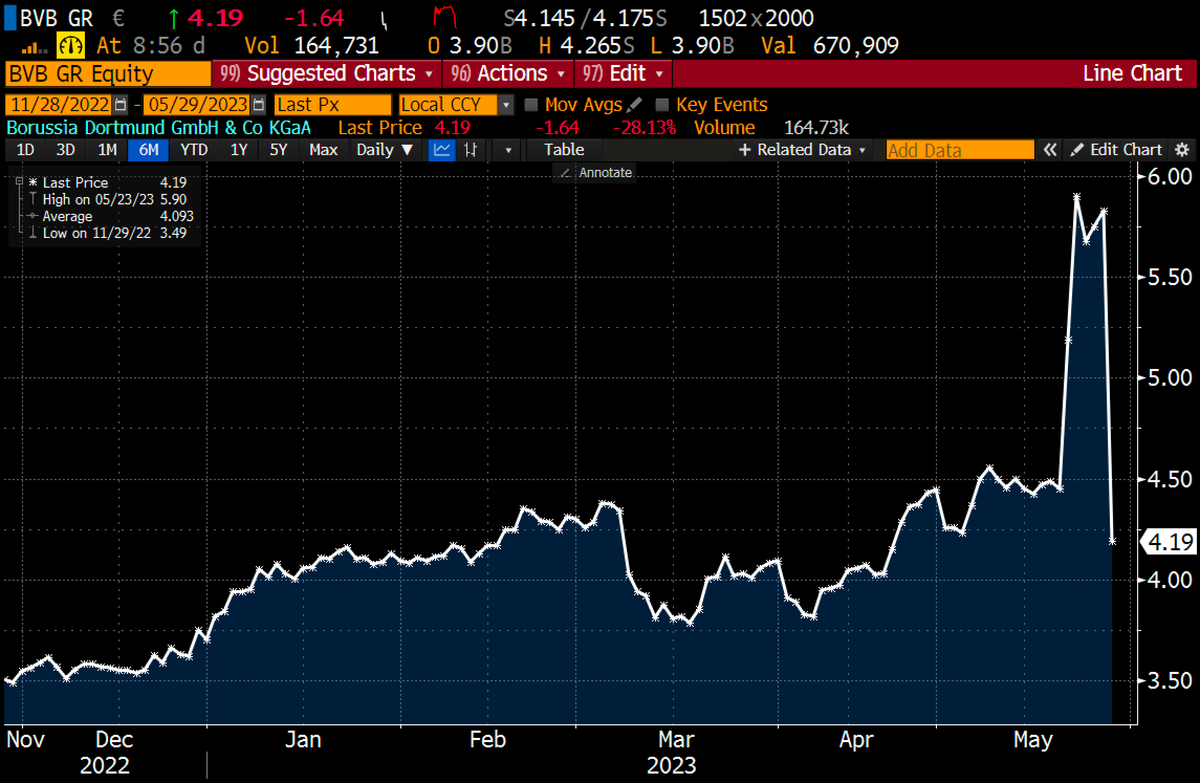Open chart settings via the gear icon
This screenshot has width=1200, height=783.
[x=1183, y=149]
